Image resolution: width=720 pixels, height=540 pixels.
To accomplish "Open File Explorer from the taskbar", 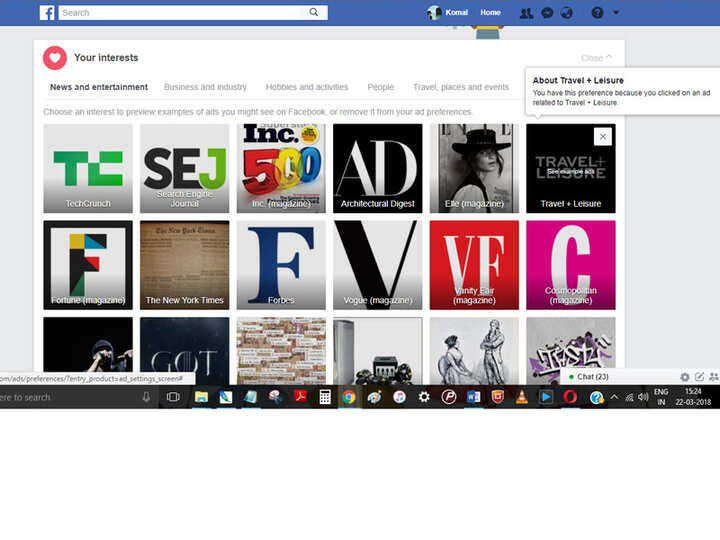I will (201, 397).
